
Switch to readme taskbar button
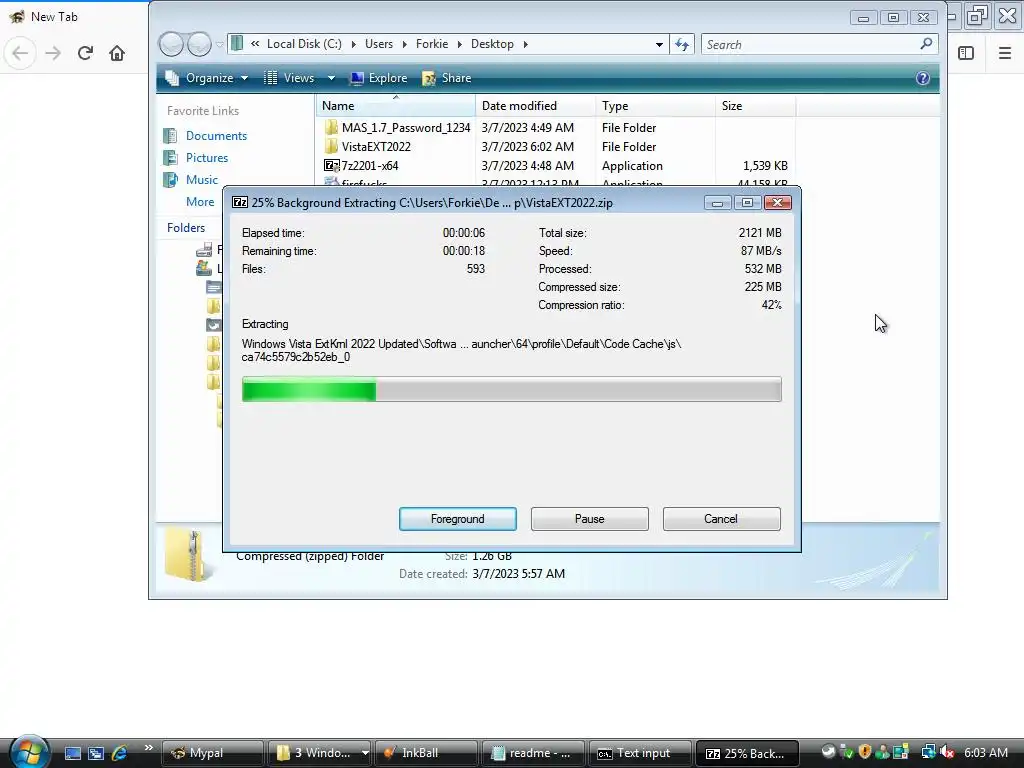pos(533,753)
